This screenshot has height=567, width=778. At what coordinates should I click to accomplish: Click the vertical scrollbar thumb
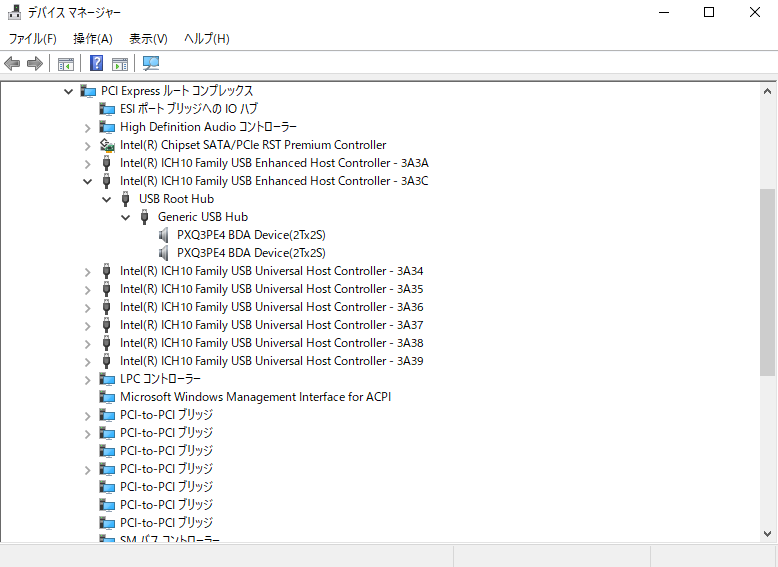click(767, 282)
